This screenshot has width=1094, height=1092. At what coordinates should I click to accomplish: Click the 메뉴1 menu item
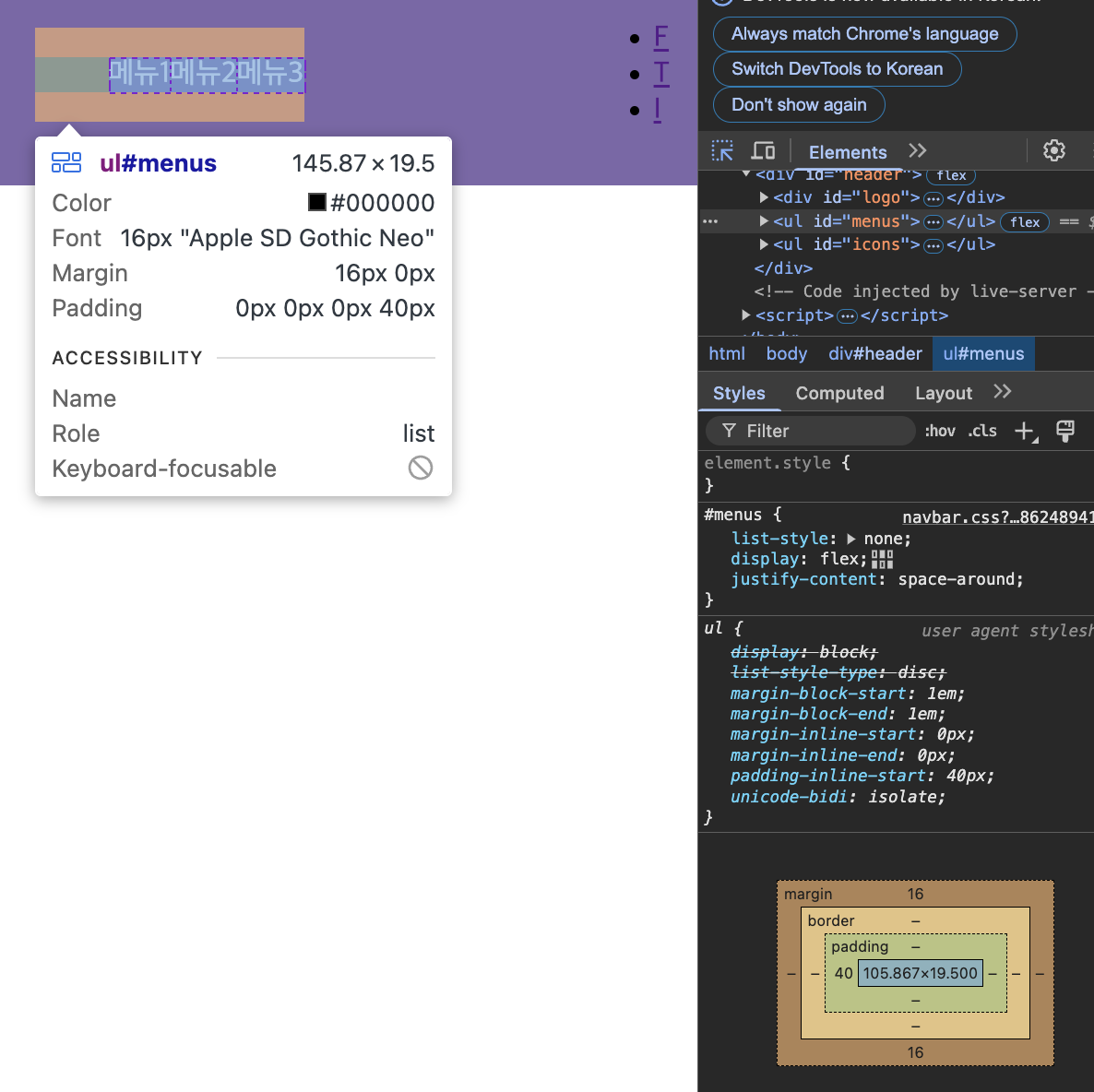[x=139, y=74]
